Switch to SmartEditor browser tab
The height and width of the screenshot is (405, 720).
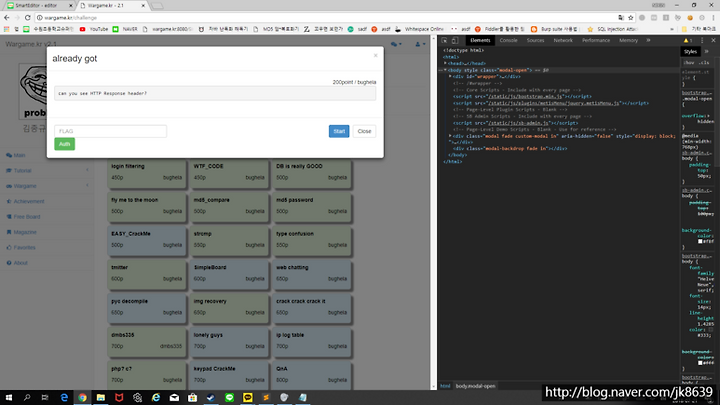(x=39, y=6)
